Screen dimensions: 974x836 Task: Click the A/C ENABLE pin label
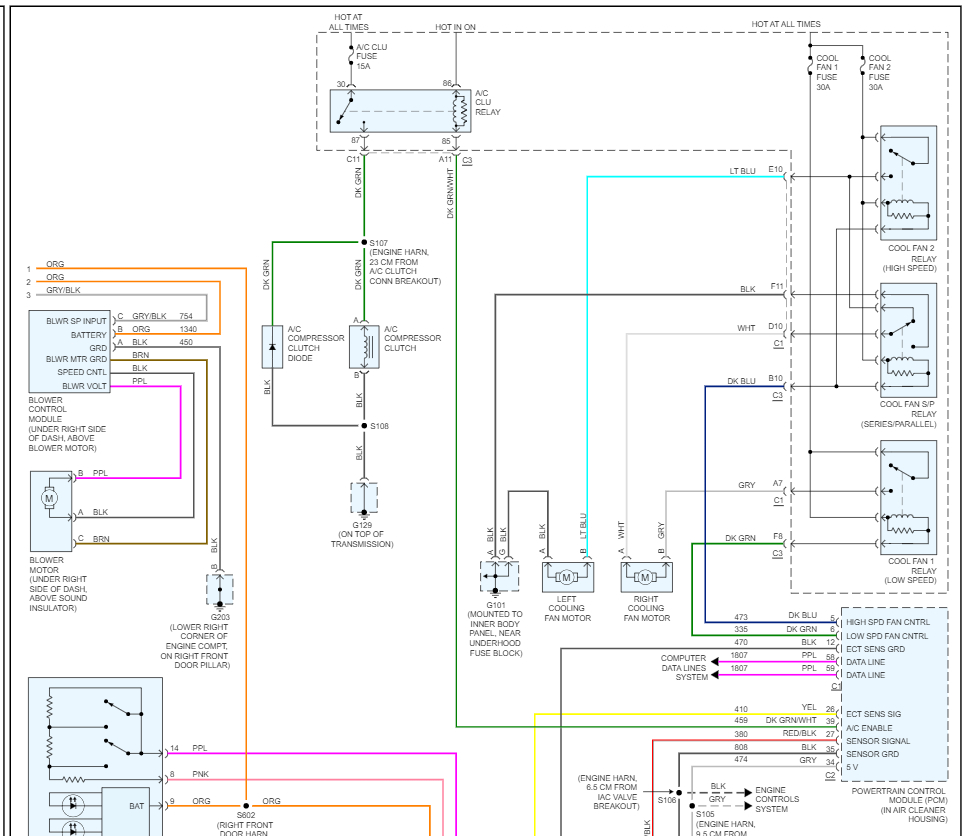[x=869, y=728]
